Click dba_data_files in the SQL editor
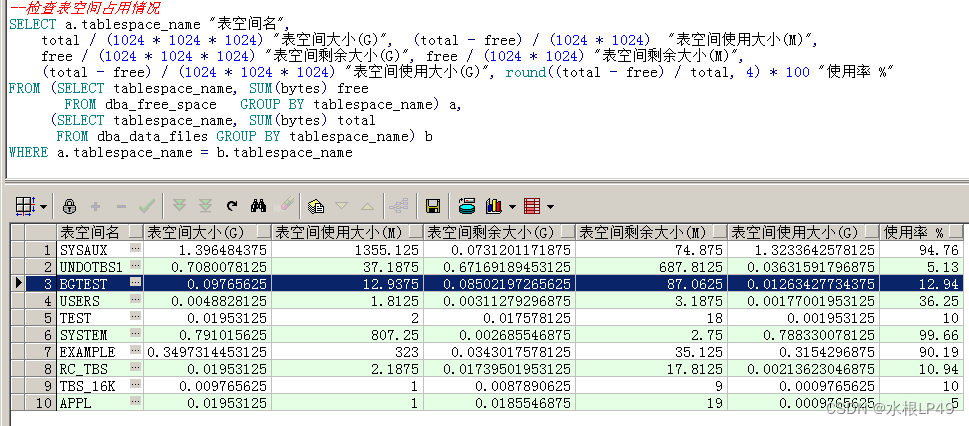This screenshot has width=969, height=426. 153,136
